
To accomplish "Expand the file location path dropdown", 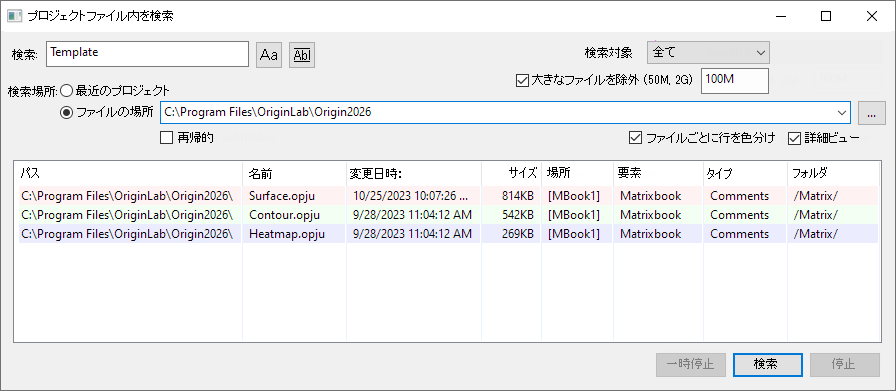I will click(841, 113).
